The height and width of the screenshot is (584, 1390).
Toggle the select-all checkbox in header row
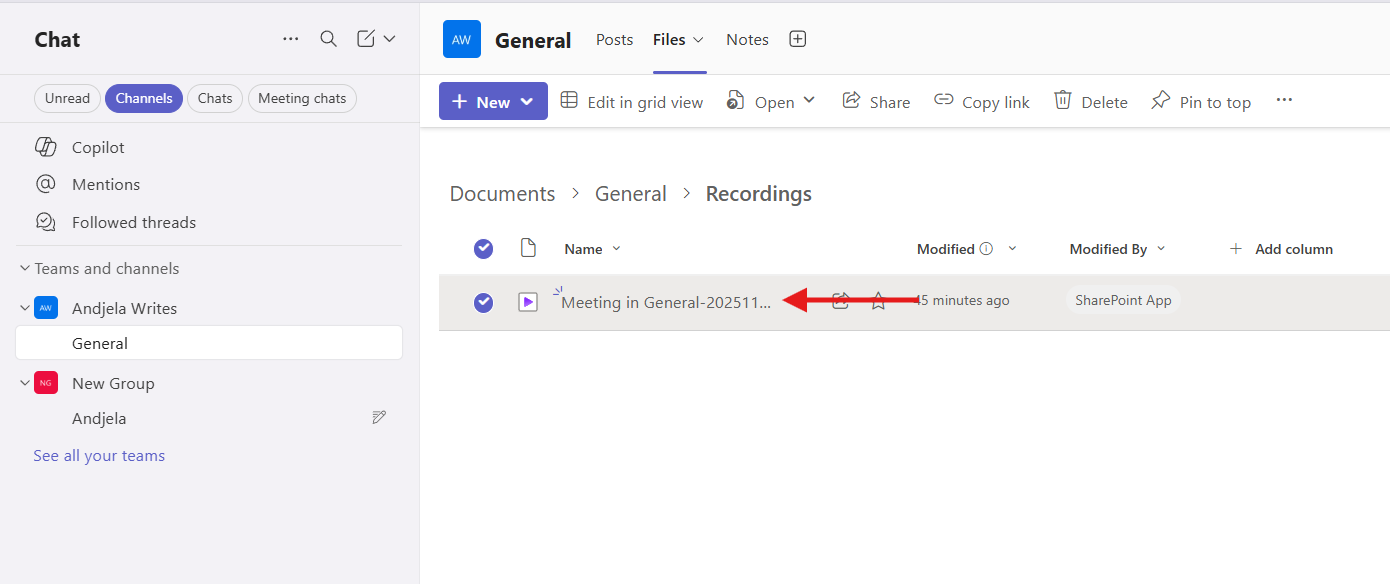click(x=483, y=249)
